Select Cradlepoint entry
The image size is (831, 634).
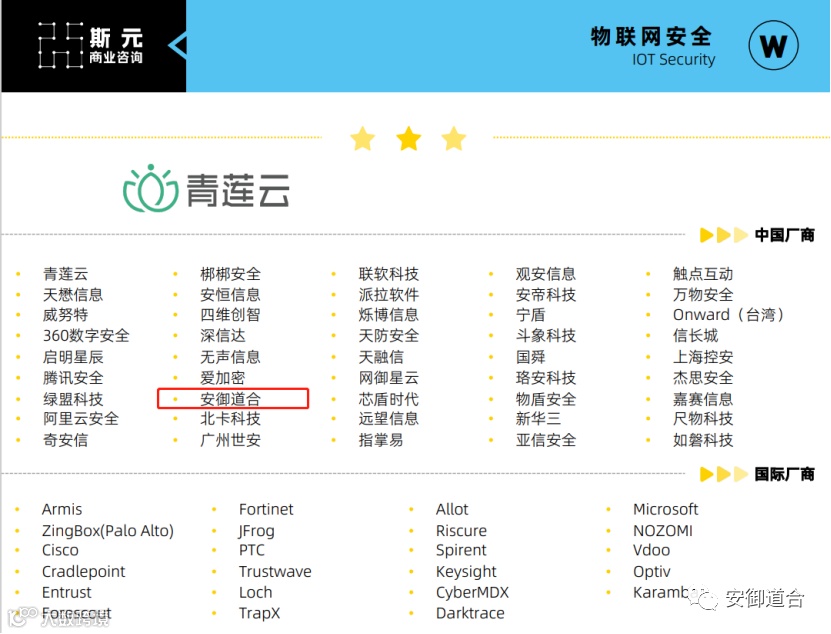(x=84, y=571)
